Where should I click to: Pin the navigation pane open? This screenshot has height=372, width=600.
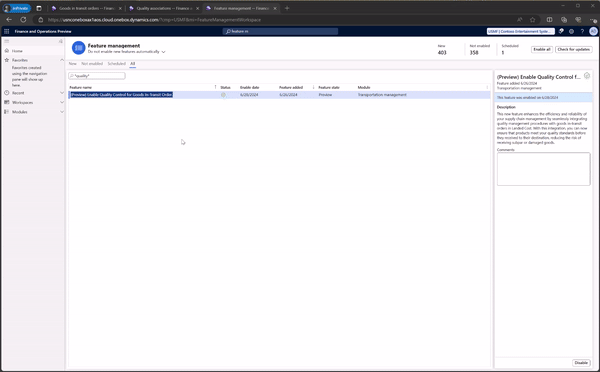(x=60, y=41)
